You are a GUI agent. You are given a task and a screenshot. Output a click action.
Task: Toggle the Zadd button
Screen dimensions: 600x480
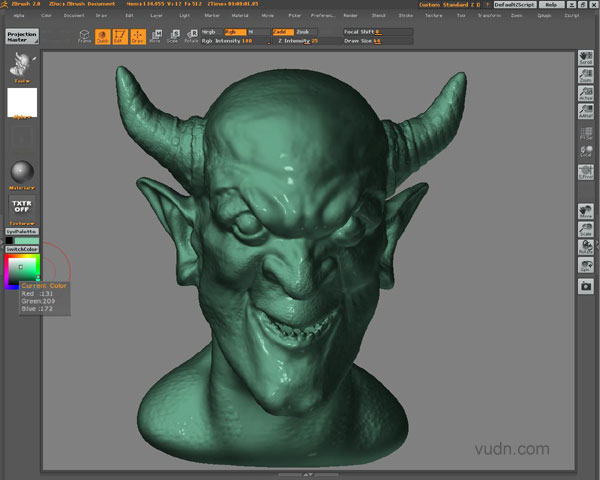pos(283,32)
